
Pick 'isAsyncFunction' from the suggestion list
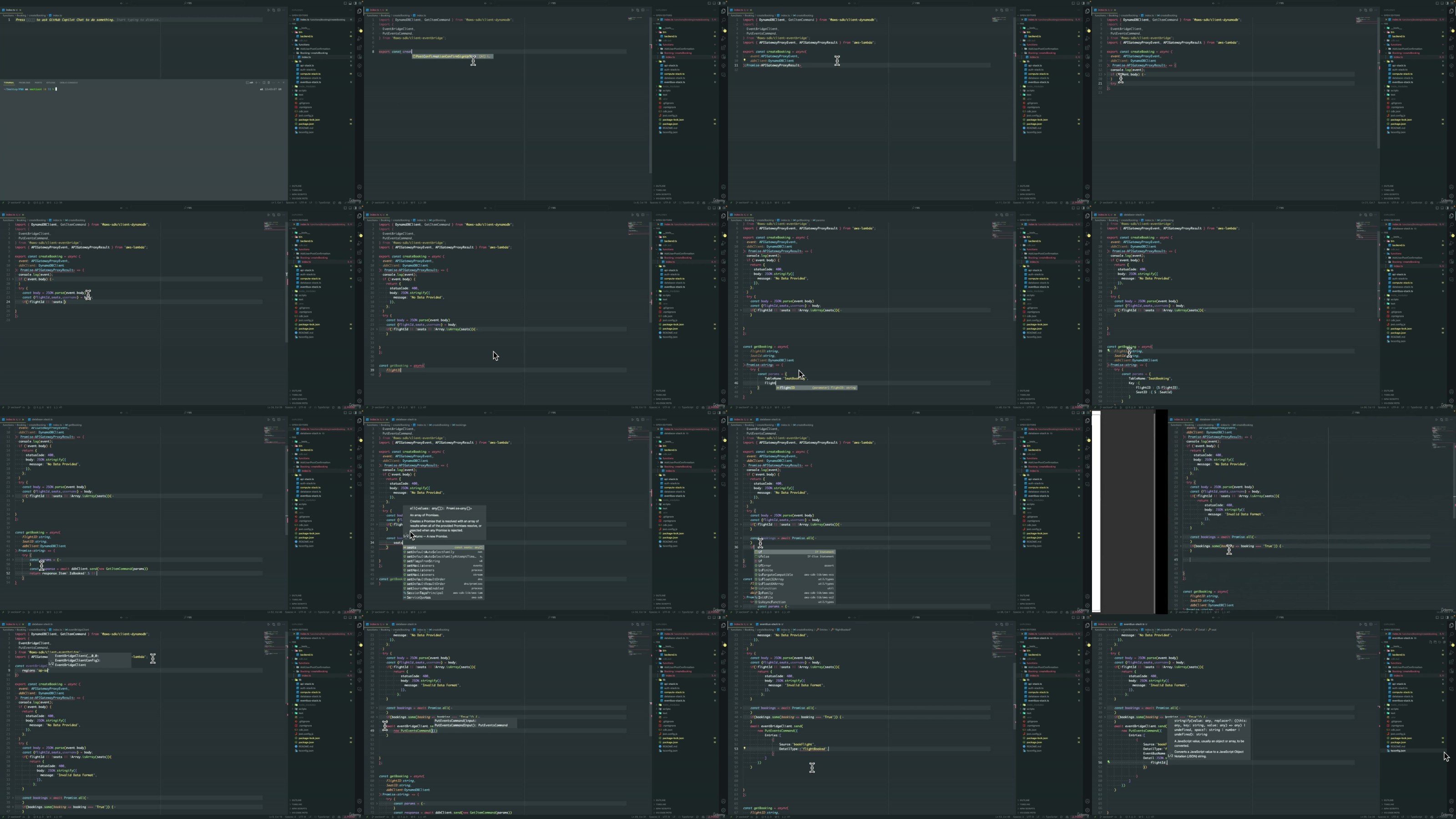pos(795,602)
